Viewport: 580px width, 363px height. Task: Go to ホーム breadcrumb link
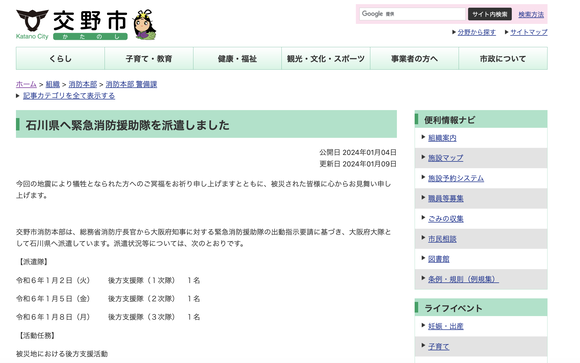point(26,84)
